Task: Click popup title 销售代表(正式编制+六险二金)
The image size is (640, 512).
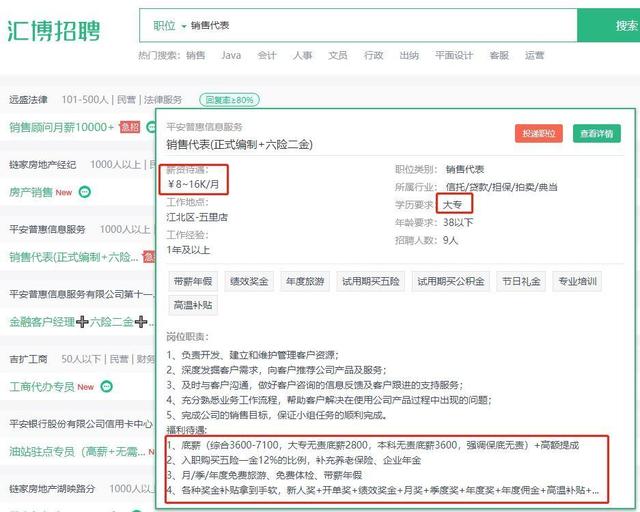Action: click(x=240, y=144)
